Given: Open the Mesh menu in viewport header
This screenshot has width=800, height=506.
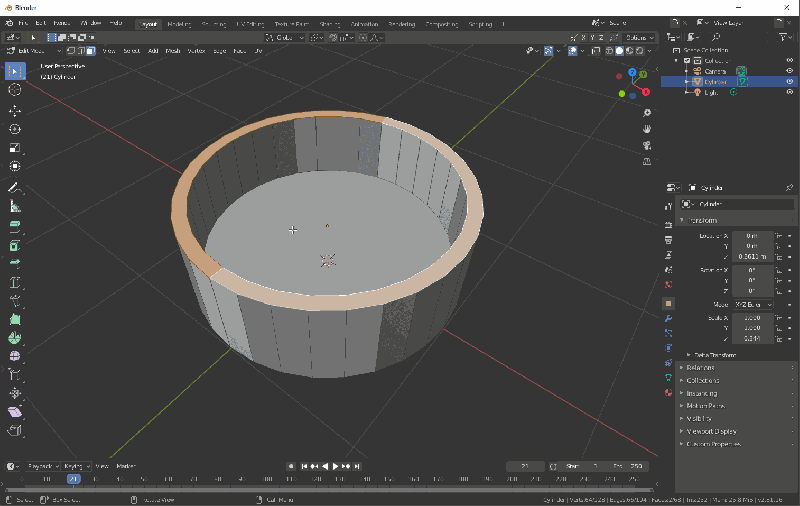Looking at the screenshot, I should [x=173, y=50].
